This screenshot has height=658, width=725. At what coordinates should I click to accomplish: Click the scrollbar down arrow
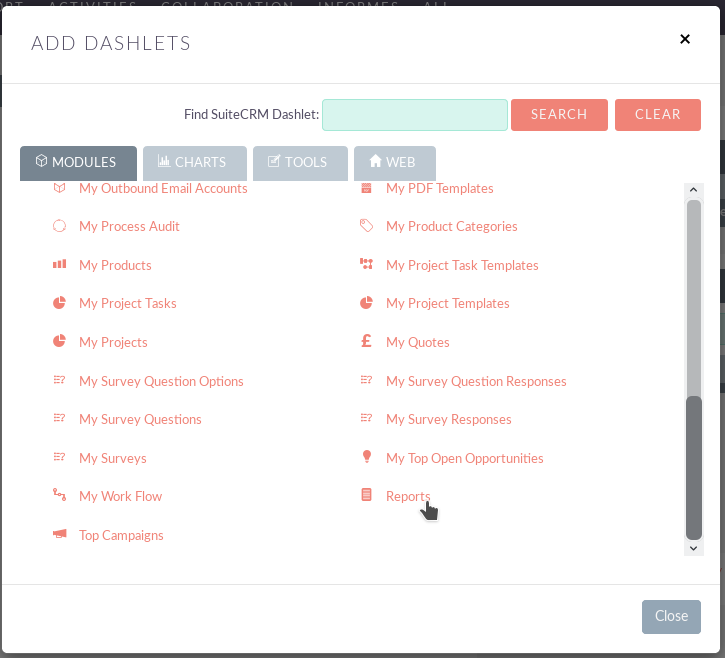point(694,548)
